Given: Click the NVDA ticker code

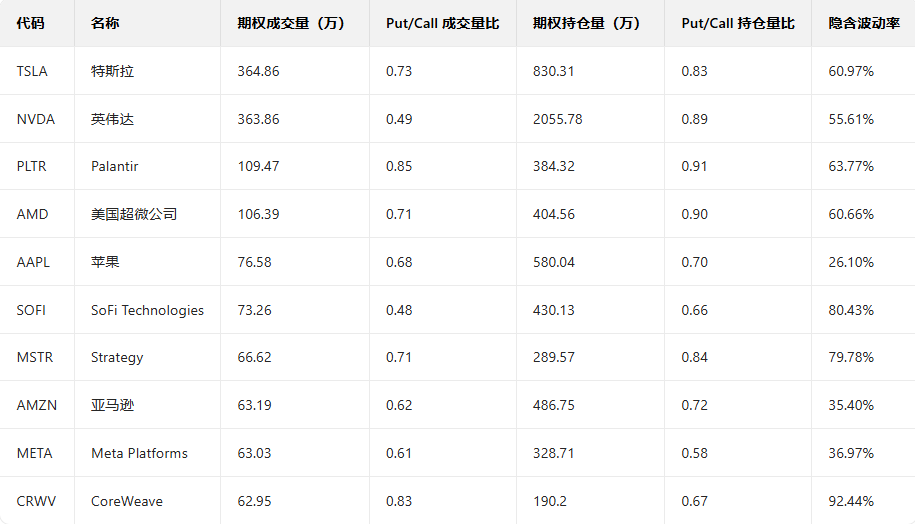Looking at the screenshot, I should click(x=35, y=119).
